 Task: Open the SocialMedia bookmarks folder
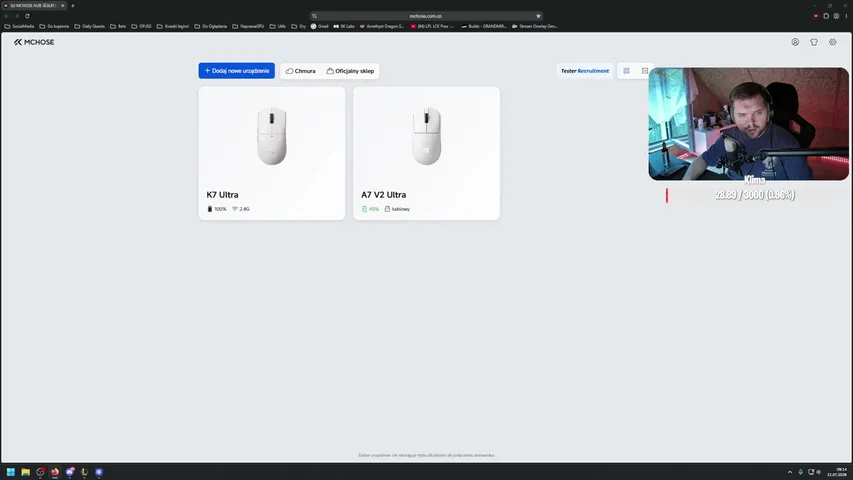pyautogui.click(x=19, y=26)
